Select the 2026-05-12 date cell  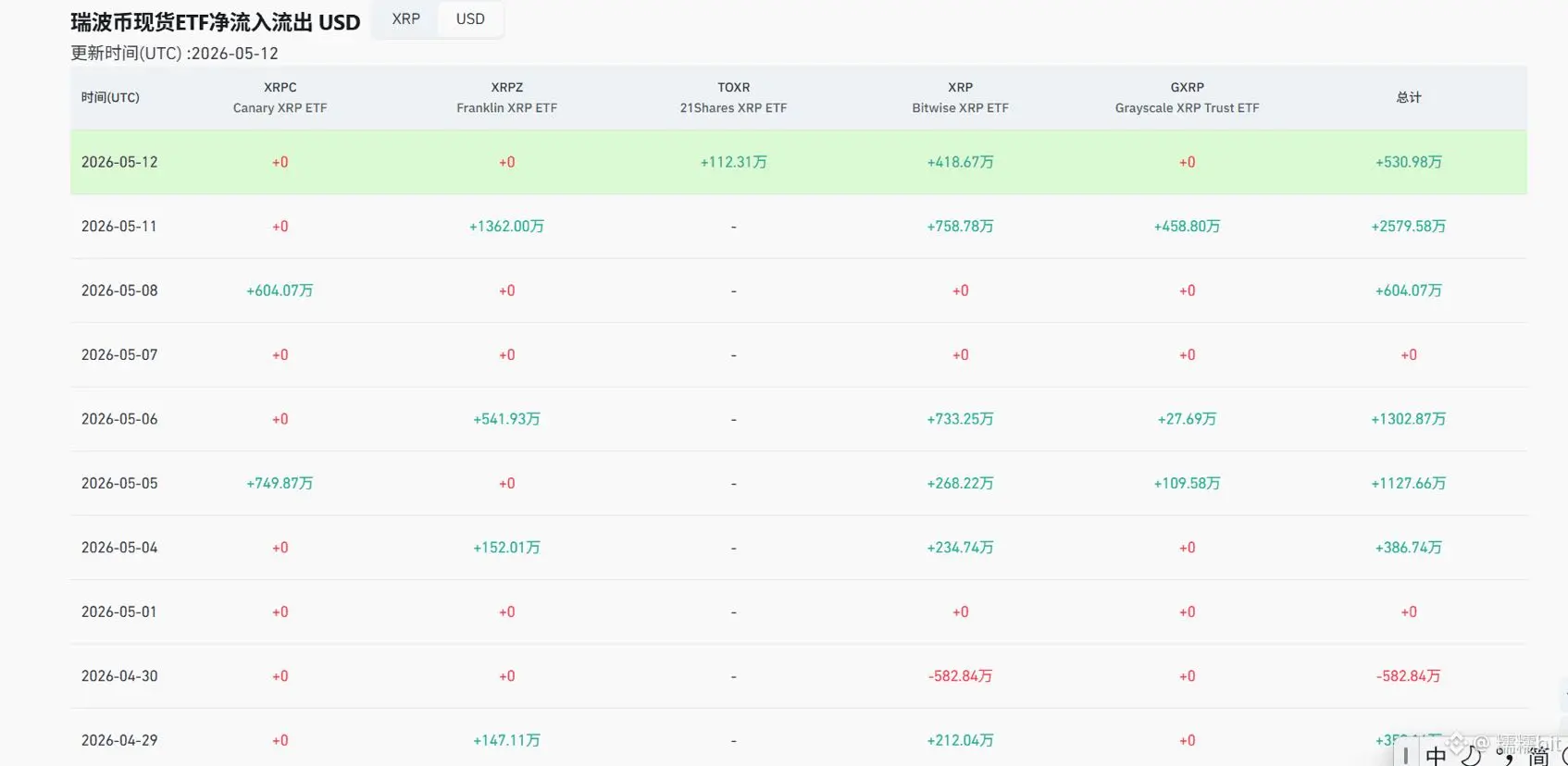pos(119,162)
